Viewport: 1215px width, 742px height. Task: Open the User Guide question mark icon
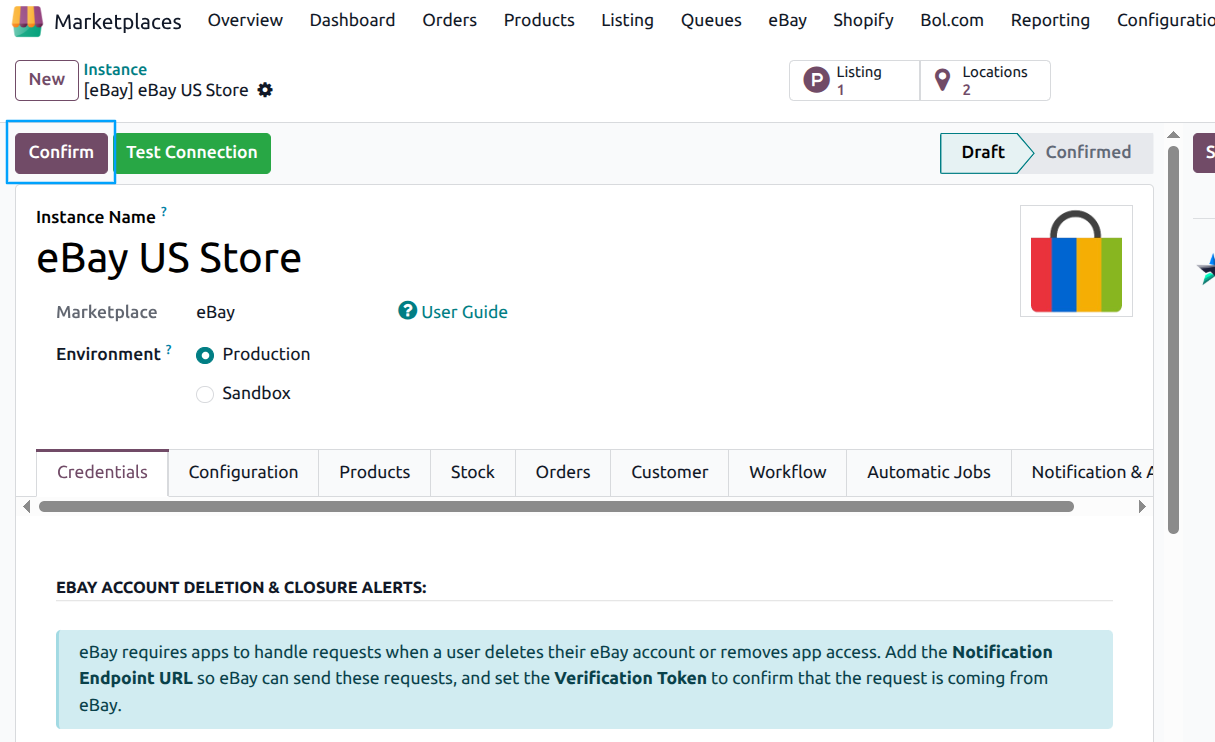click(x=407, y=311)
